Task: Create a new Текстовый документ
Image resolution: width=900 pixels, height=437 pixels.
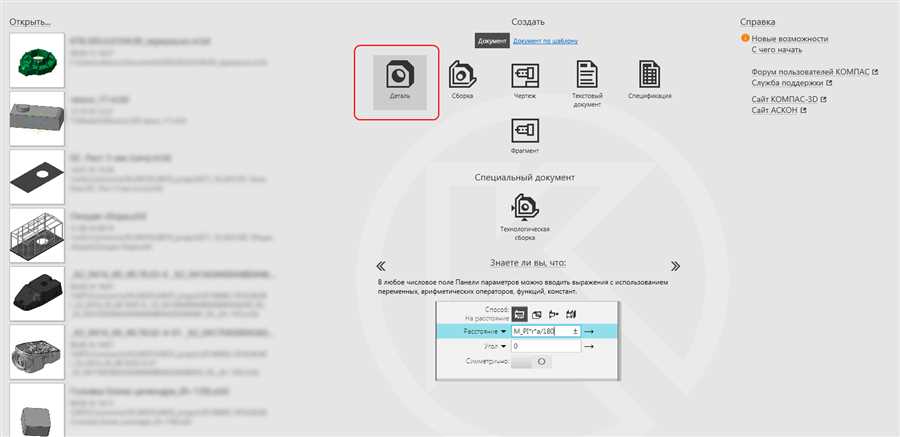Action: coord(587,83)
